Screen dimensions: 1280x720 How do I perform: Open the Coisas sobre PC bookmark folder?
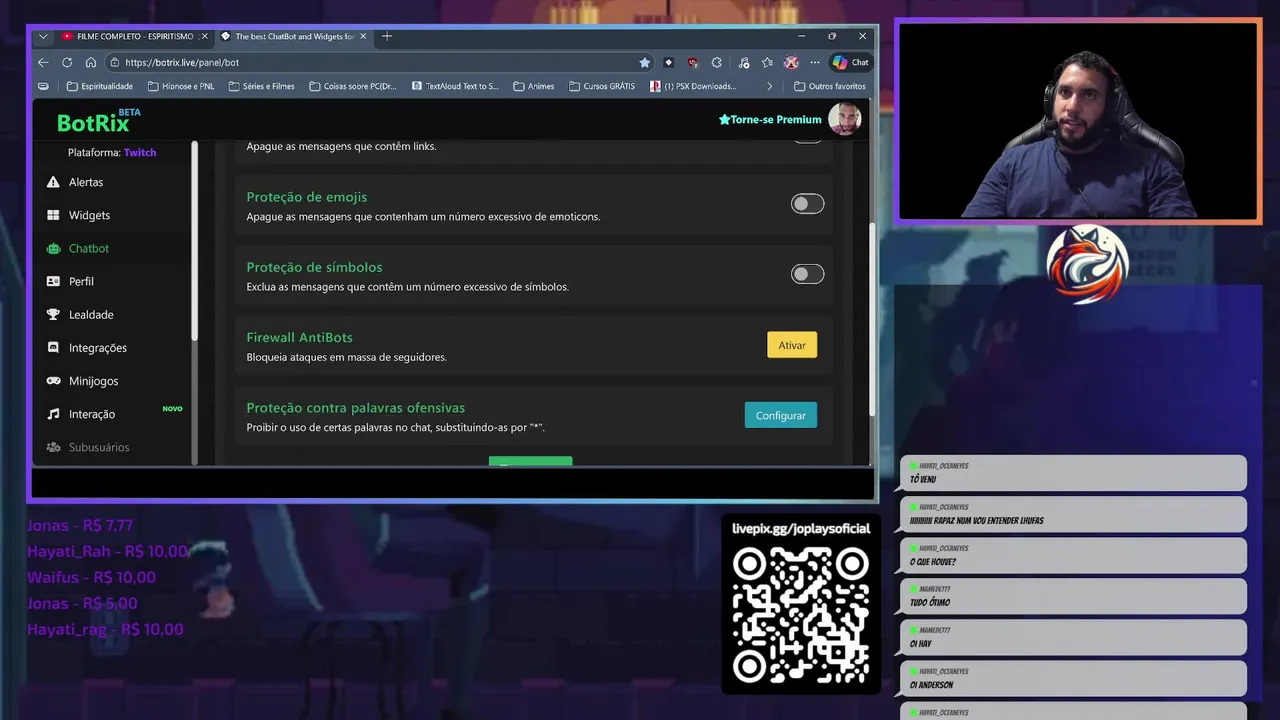352,86
